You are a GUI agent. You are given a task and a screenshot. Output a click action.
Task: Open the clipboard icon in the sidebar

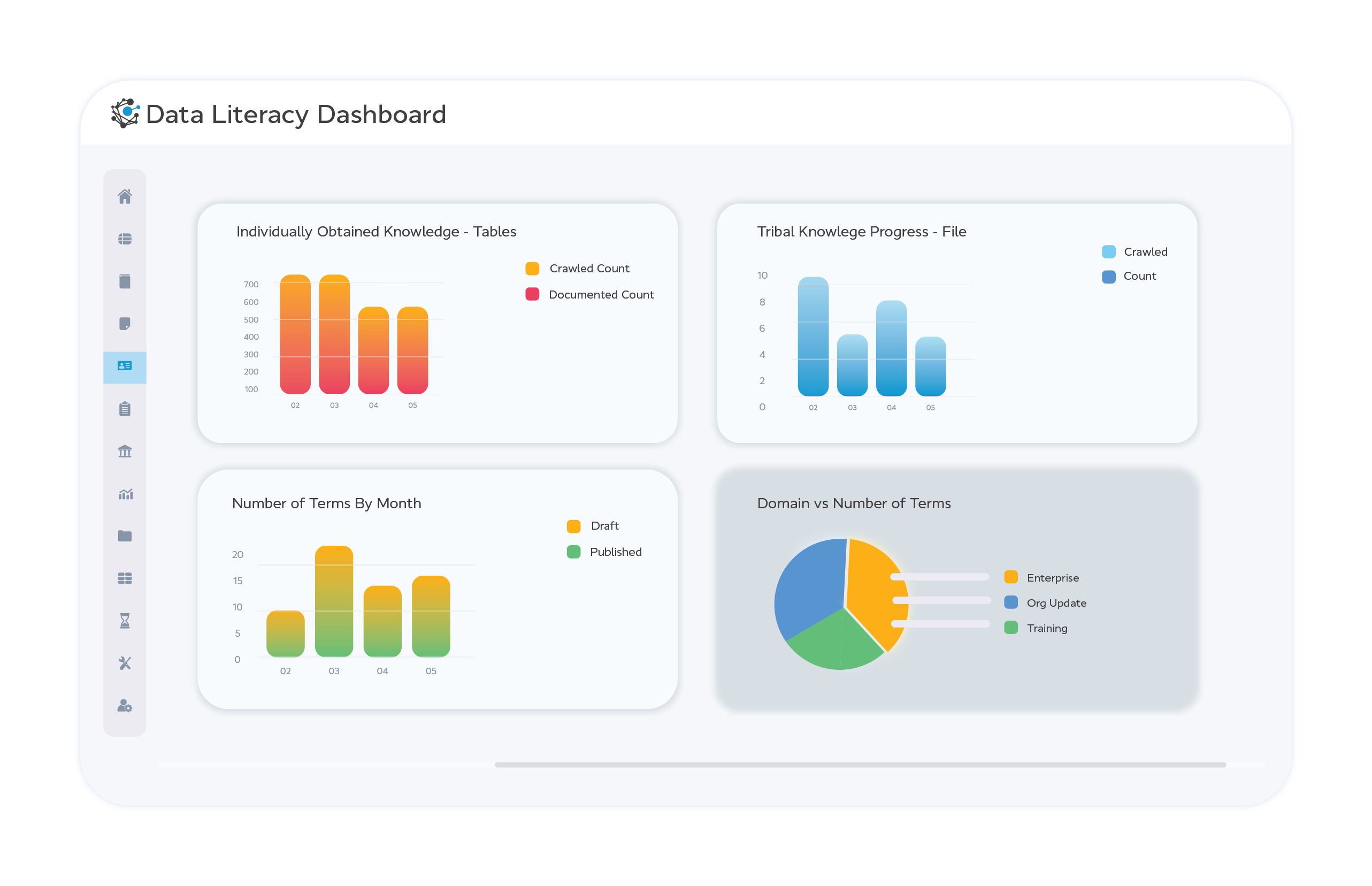(x=125, y=408)
